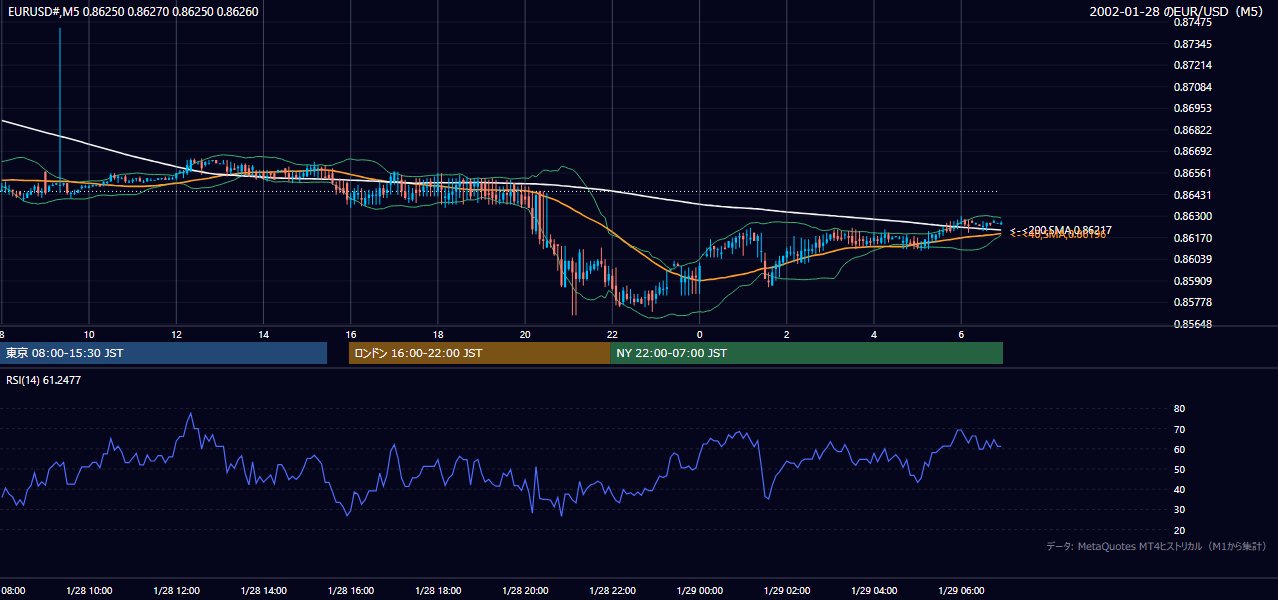
Task: Click hour label 4 under price chart
Action: pyautogui.click(x=874, y=334)
